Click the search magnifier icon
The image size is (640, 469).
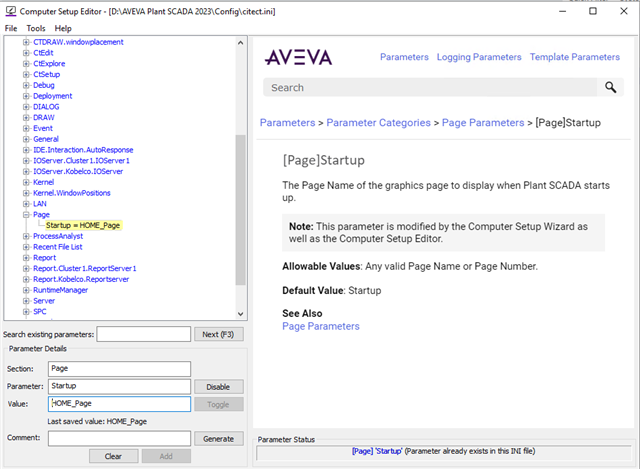[x=610, y=87]
